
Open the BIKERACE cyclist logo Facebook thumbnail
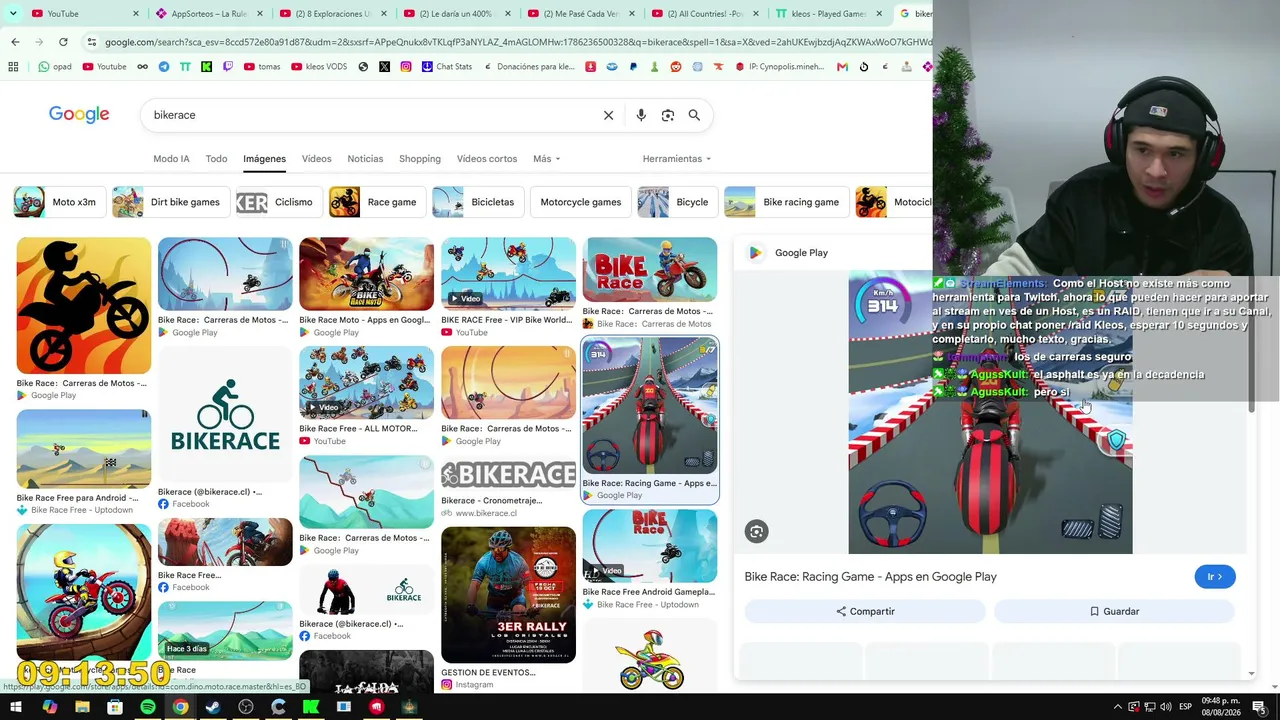point(225,415)
